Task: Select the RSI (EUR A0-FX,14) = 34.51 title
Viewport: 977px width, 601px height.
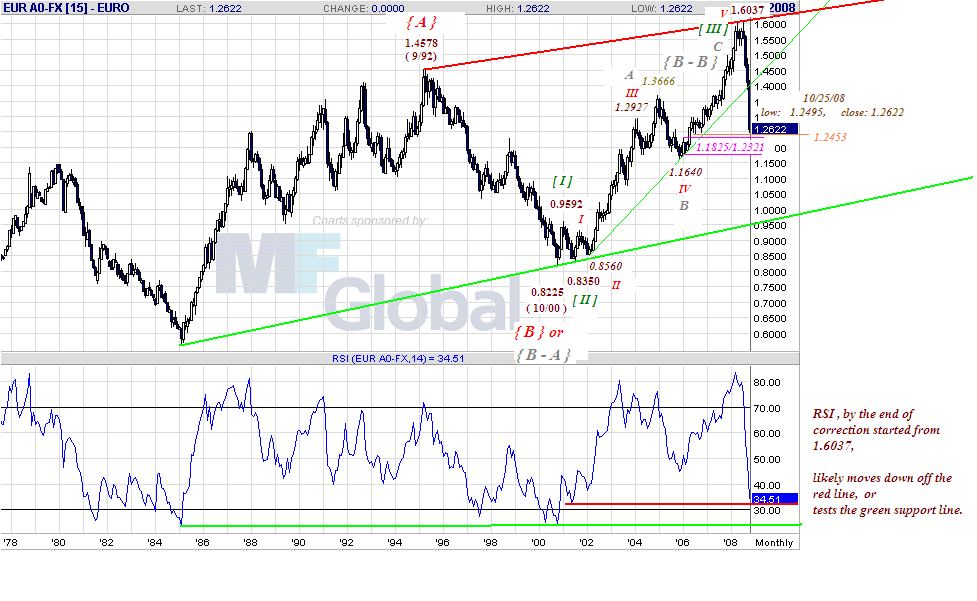Action: pos(398,359)
